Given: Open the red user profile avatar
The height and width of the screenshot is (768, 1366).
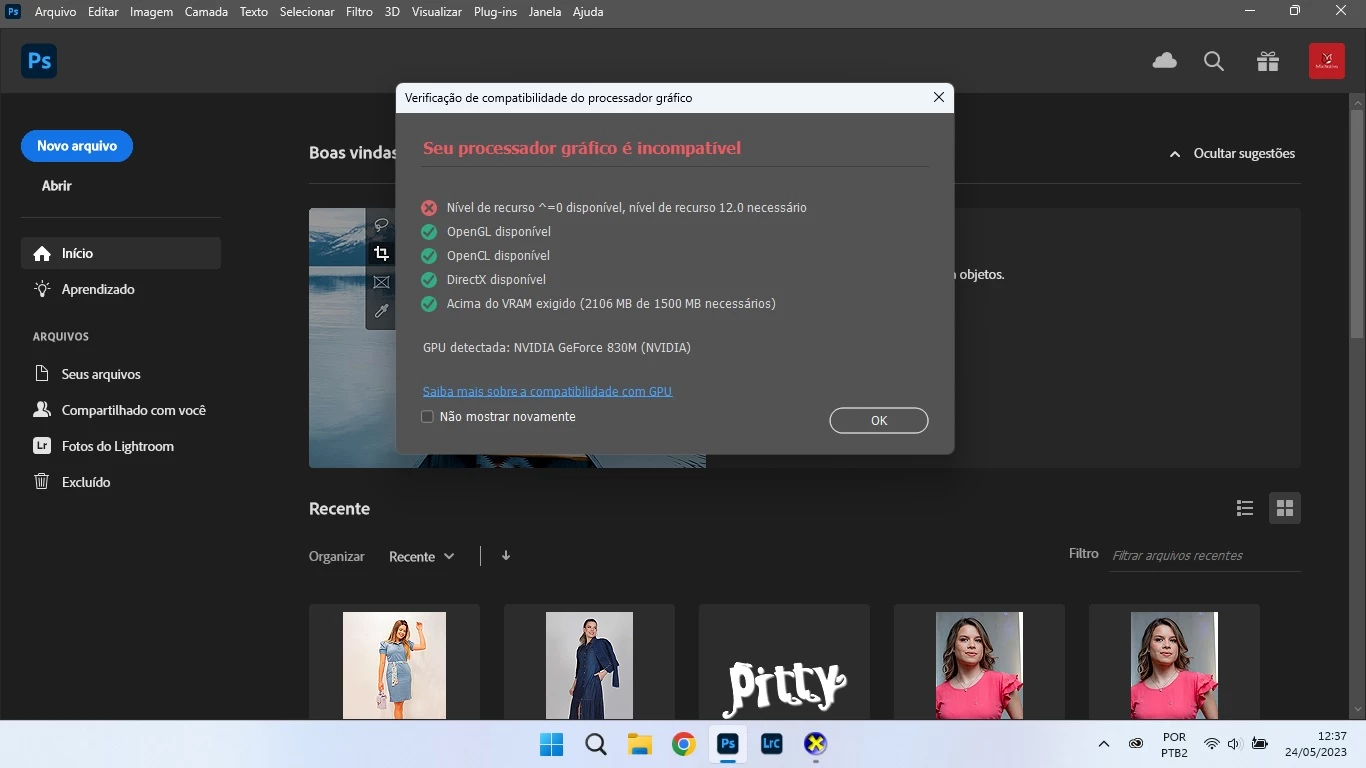Looking at the screenshot, I should 1327,61.
